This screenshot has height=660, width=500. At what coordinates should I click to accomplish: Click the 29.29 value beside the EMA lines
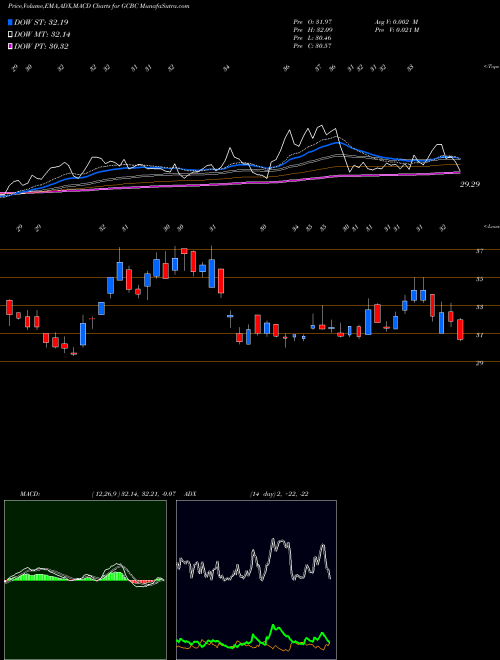coord(470,184)
